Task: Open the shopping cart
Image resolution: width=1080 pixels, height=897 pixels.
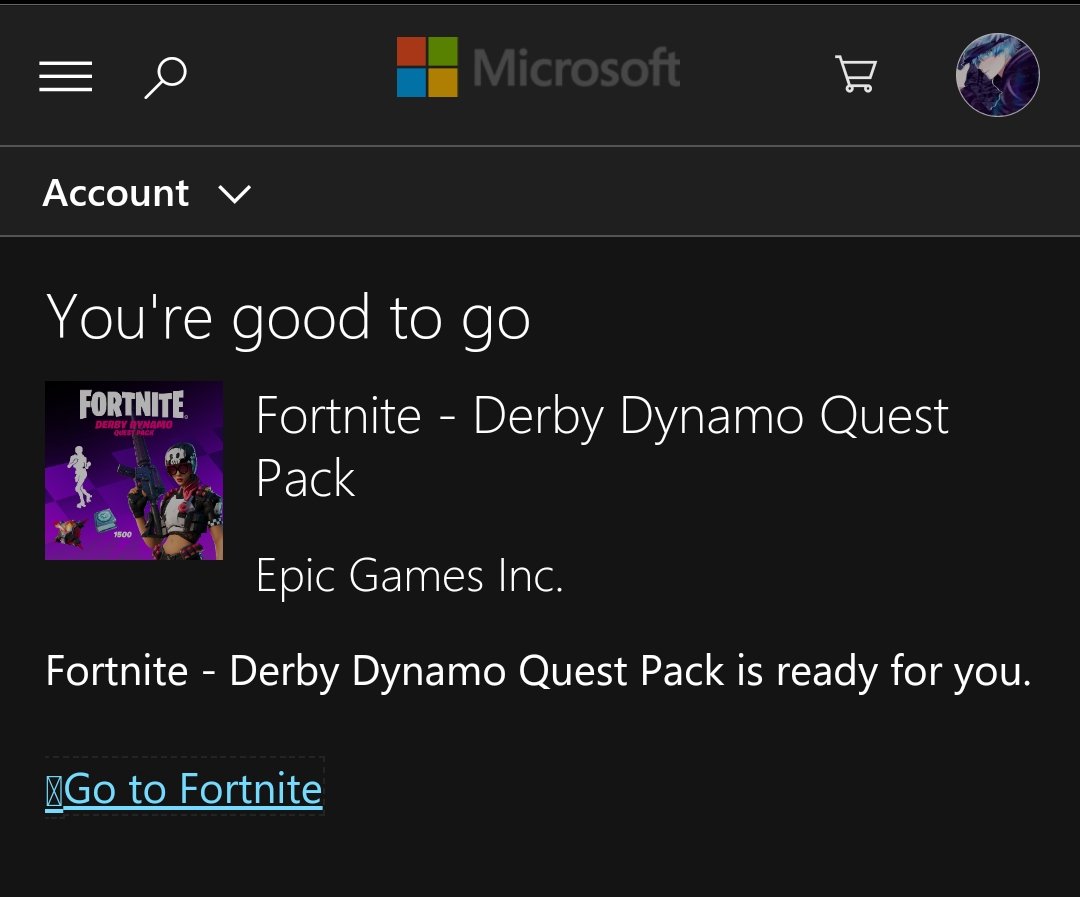Action: click(855, 74)
